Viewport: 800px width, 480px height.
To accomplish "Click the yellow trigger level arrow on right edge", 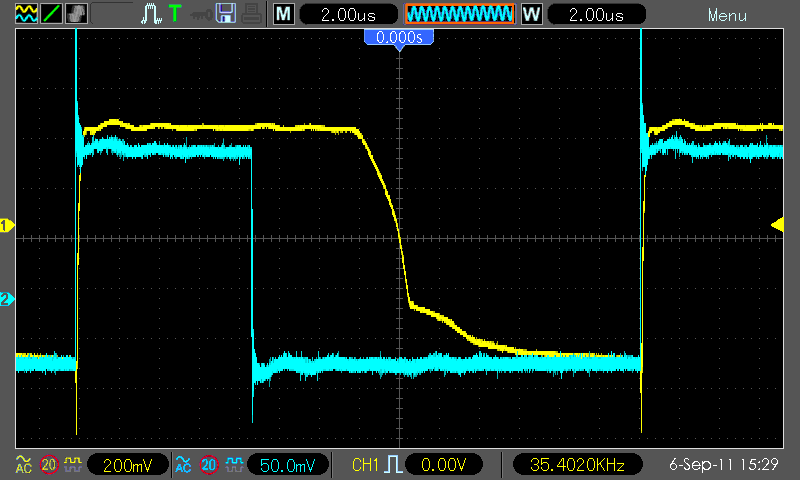I will 777,225.
